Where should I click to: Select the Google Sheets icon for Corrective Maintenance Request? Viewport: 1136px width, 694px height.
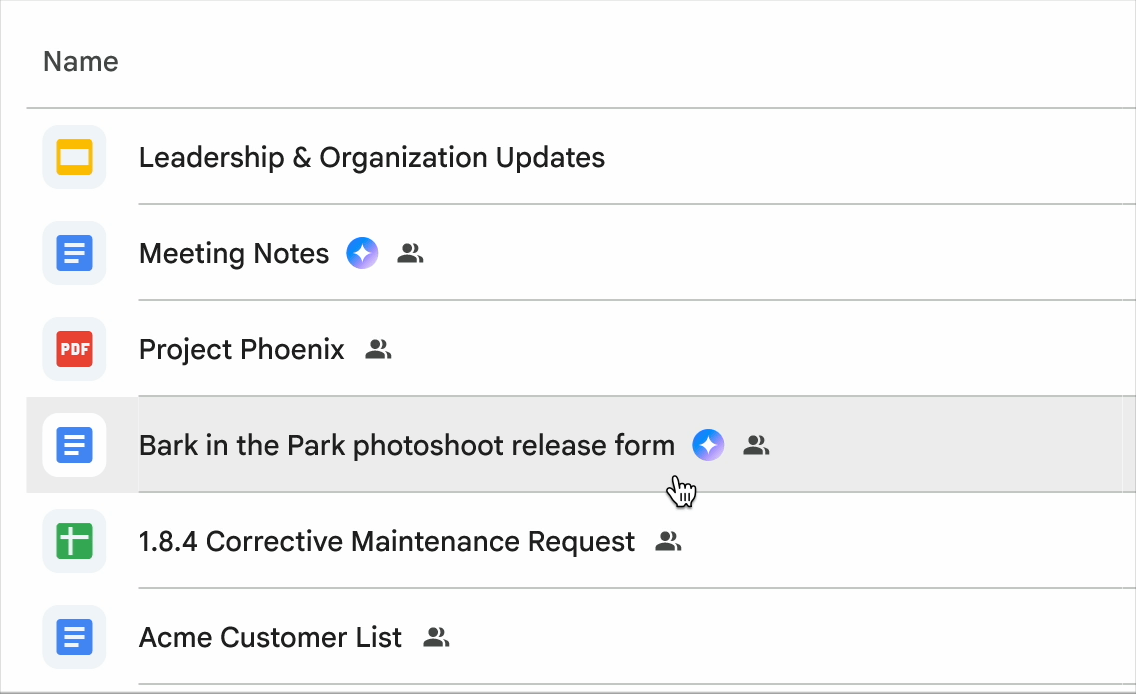[x=74, y=541]
